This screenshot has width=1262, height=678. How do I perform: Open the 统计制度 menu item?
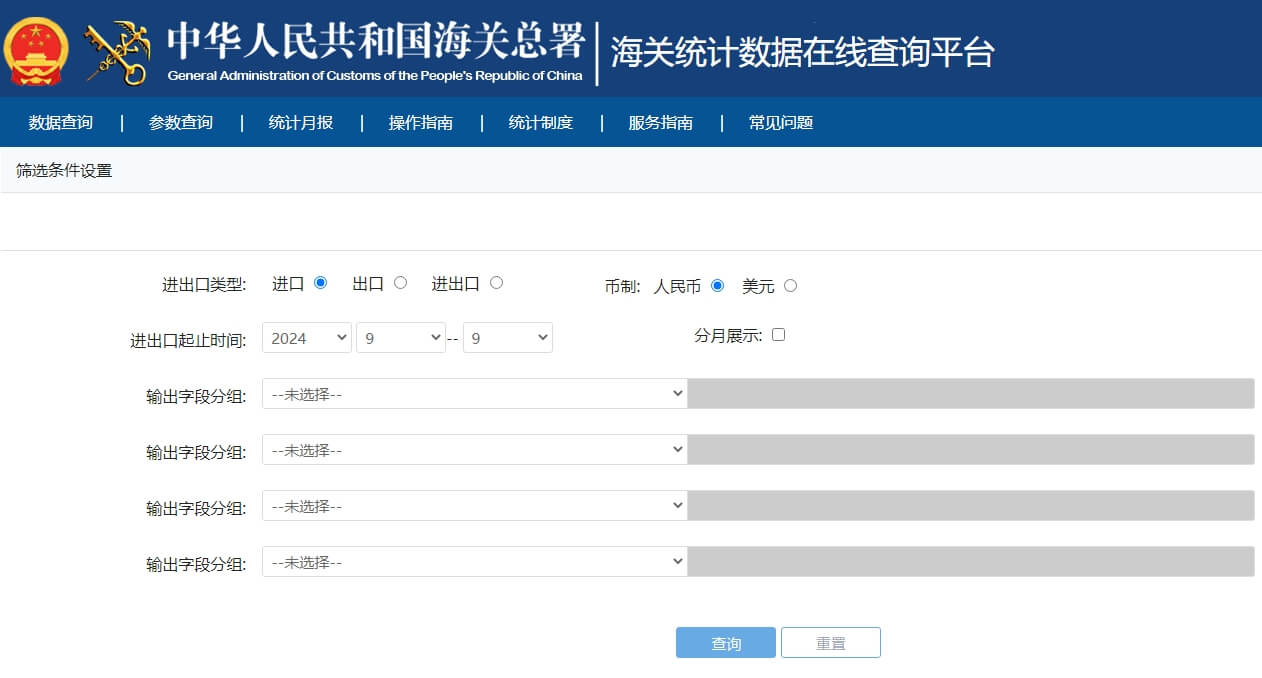(541, 123)
